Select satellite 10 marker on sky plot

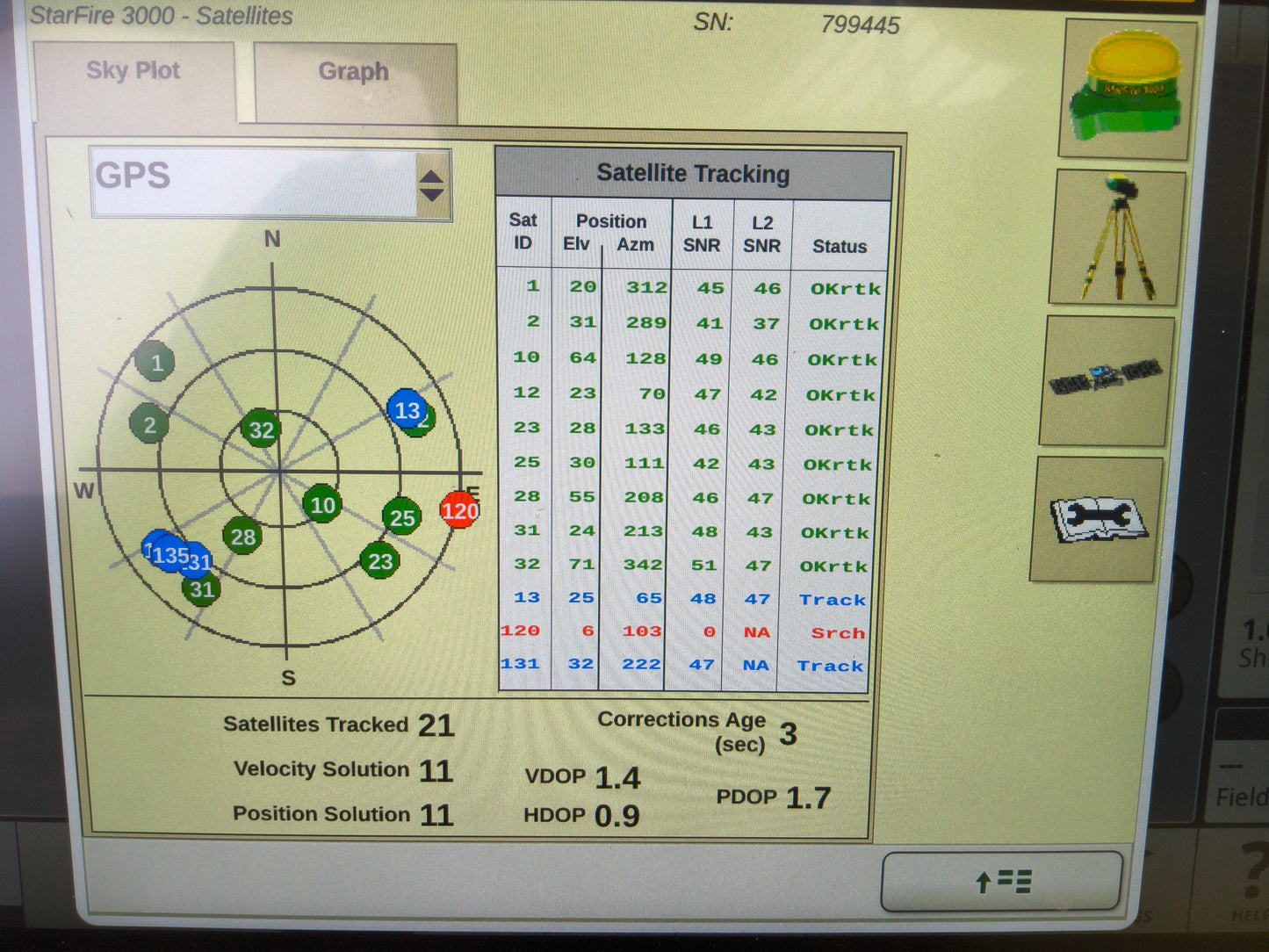pyautogui.click(x=322, y=505)
